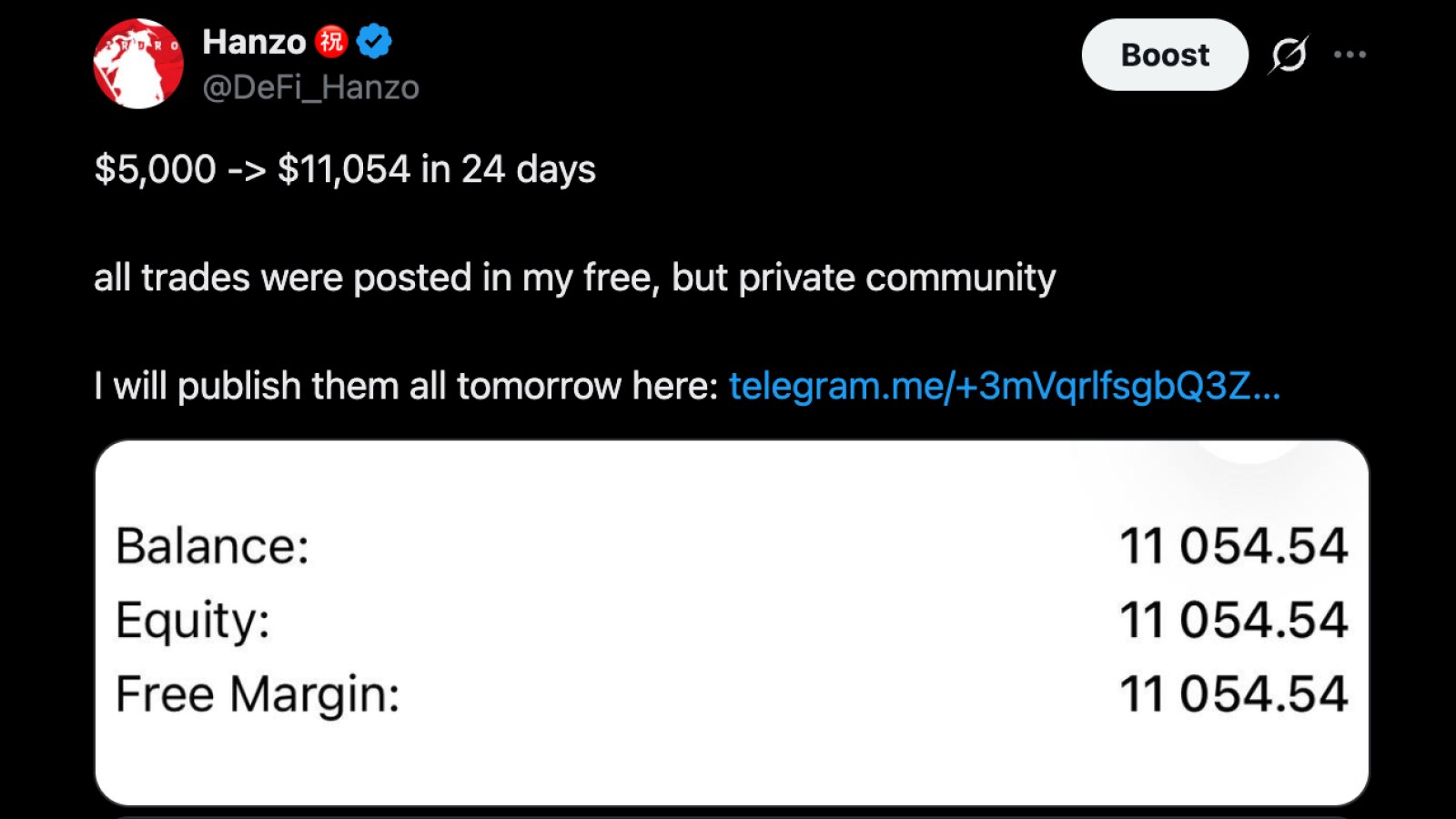Open Hanzo's profile avatar picture
This screenshot has height=819, width=1456.
(x=138, y=64)
